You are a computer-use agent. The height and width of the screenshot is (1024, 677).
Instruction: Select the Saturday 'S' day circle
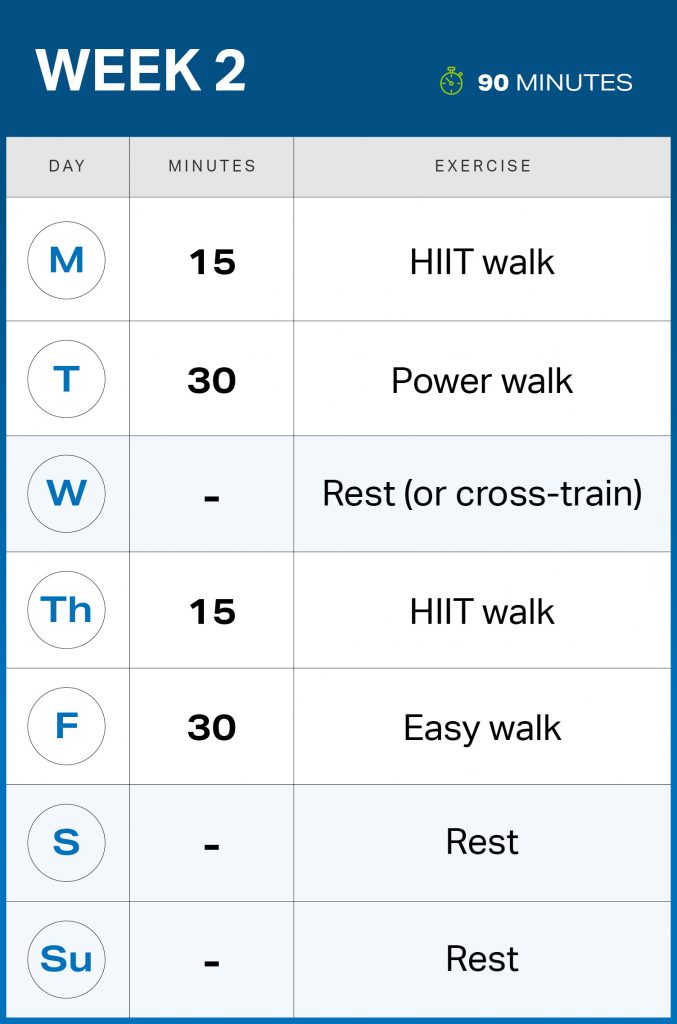pos(66,842)
